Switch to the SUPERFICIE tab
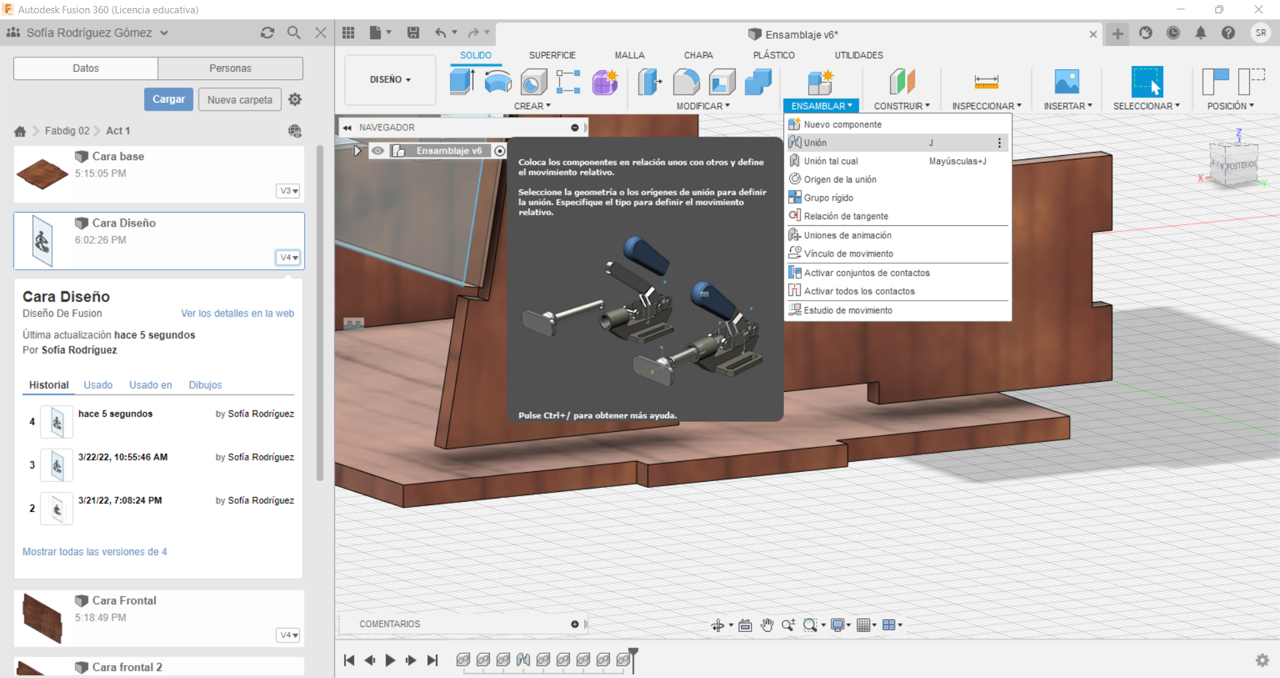The height and width of the screenshot is (678, 1280). 552,55
